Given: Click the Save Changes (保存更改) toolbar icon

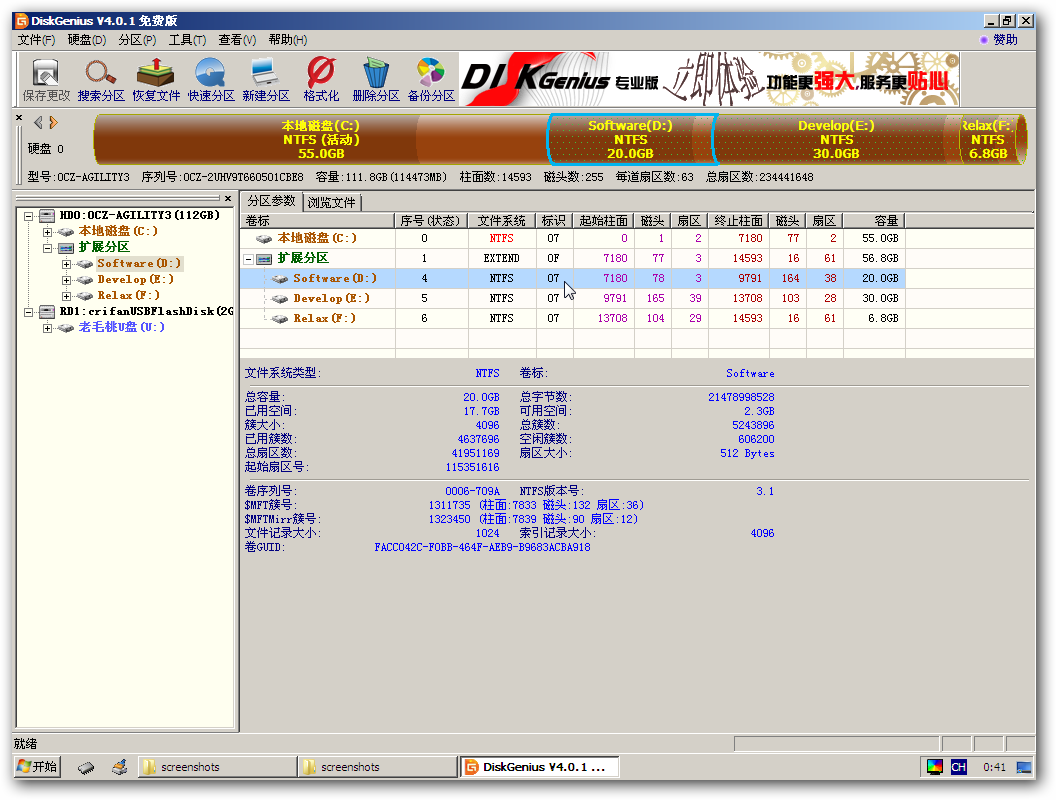Looking at the screenshot, I should 46,79.
